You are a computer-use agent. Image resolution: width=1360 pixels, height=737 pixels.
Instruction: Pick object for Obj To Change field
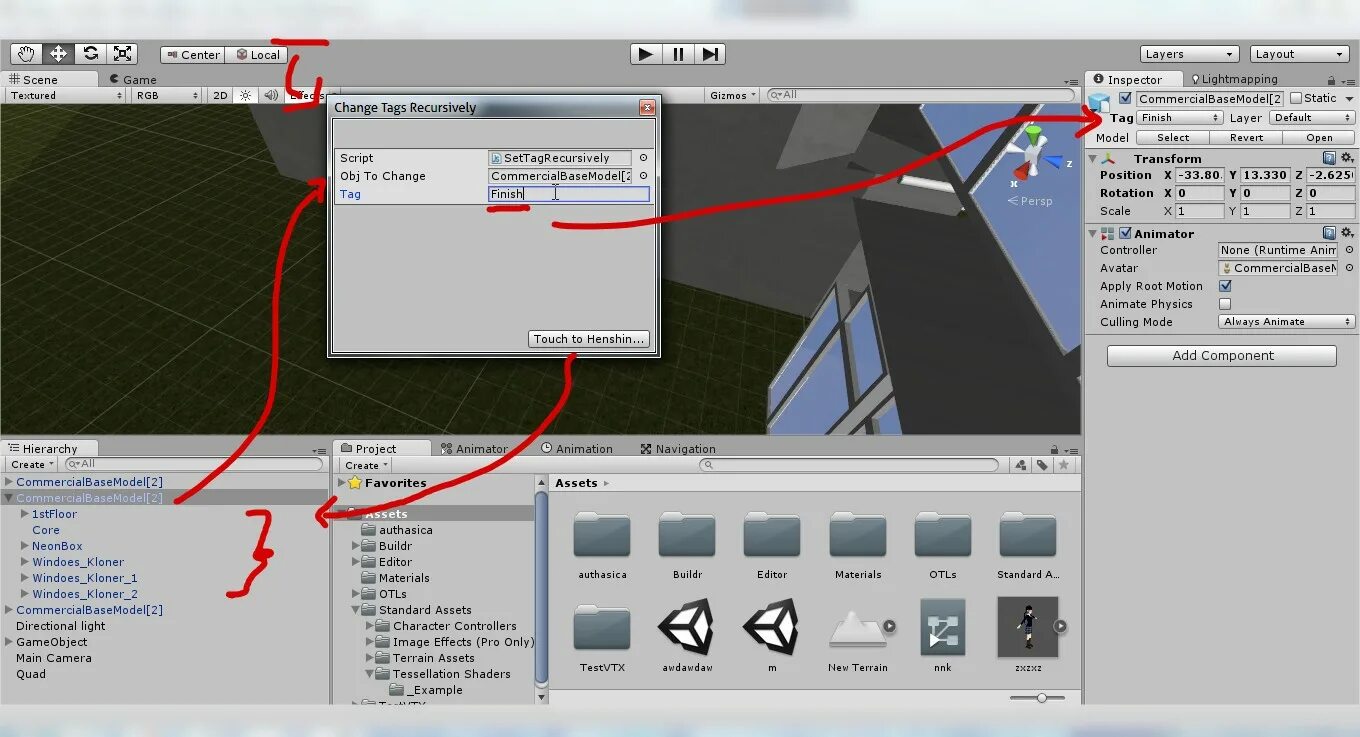tap(643, 176)
